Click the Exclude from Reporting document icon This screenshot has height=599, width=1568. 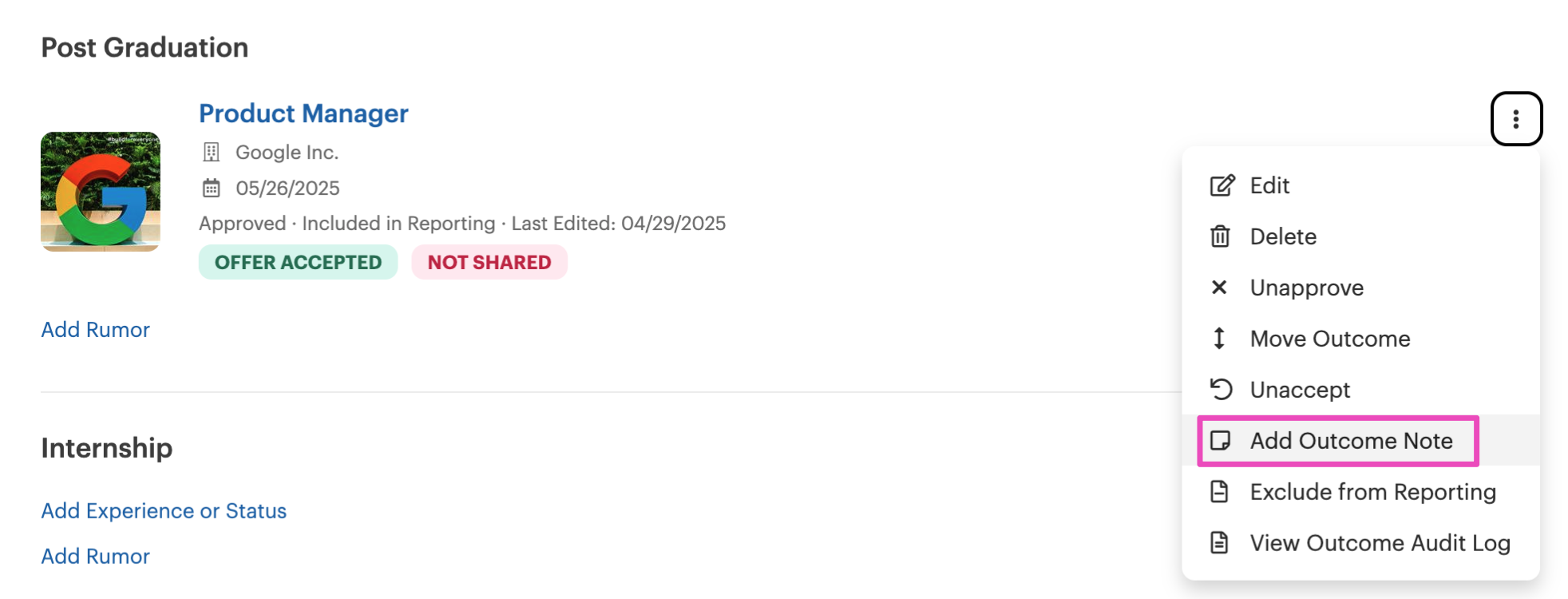[x=1219, y=492]
